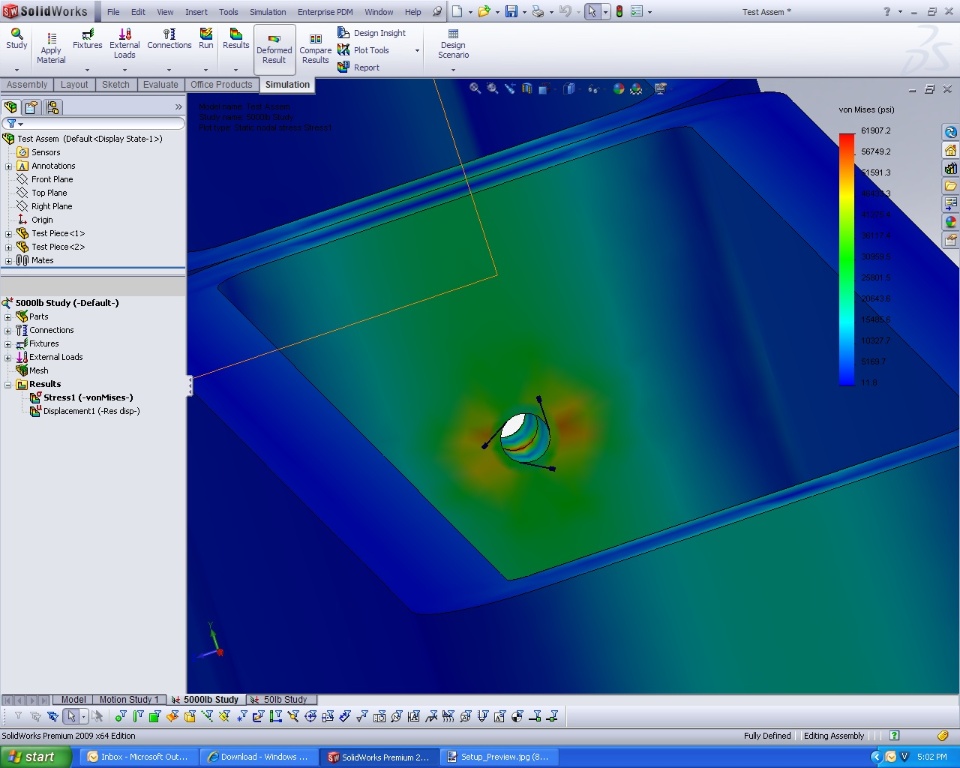The width and height of the screenshot is (960, 768).
Task: Collapse the Results folder in study tree
Action: pos(9,384)
